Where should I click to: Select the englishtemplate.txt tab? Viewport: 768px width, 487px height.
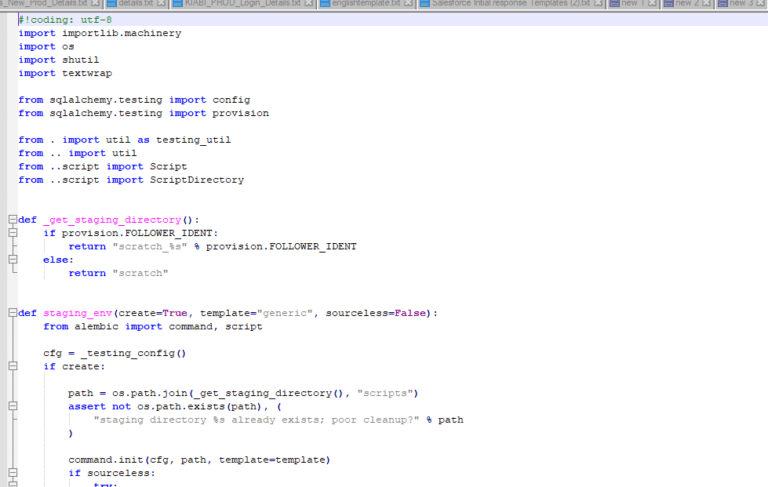(366, 3)
